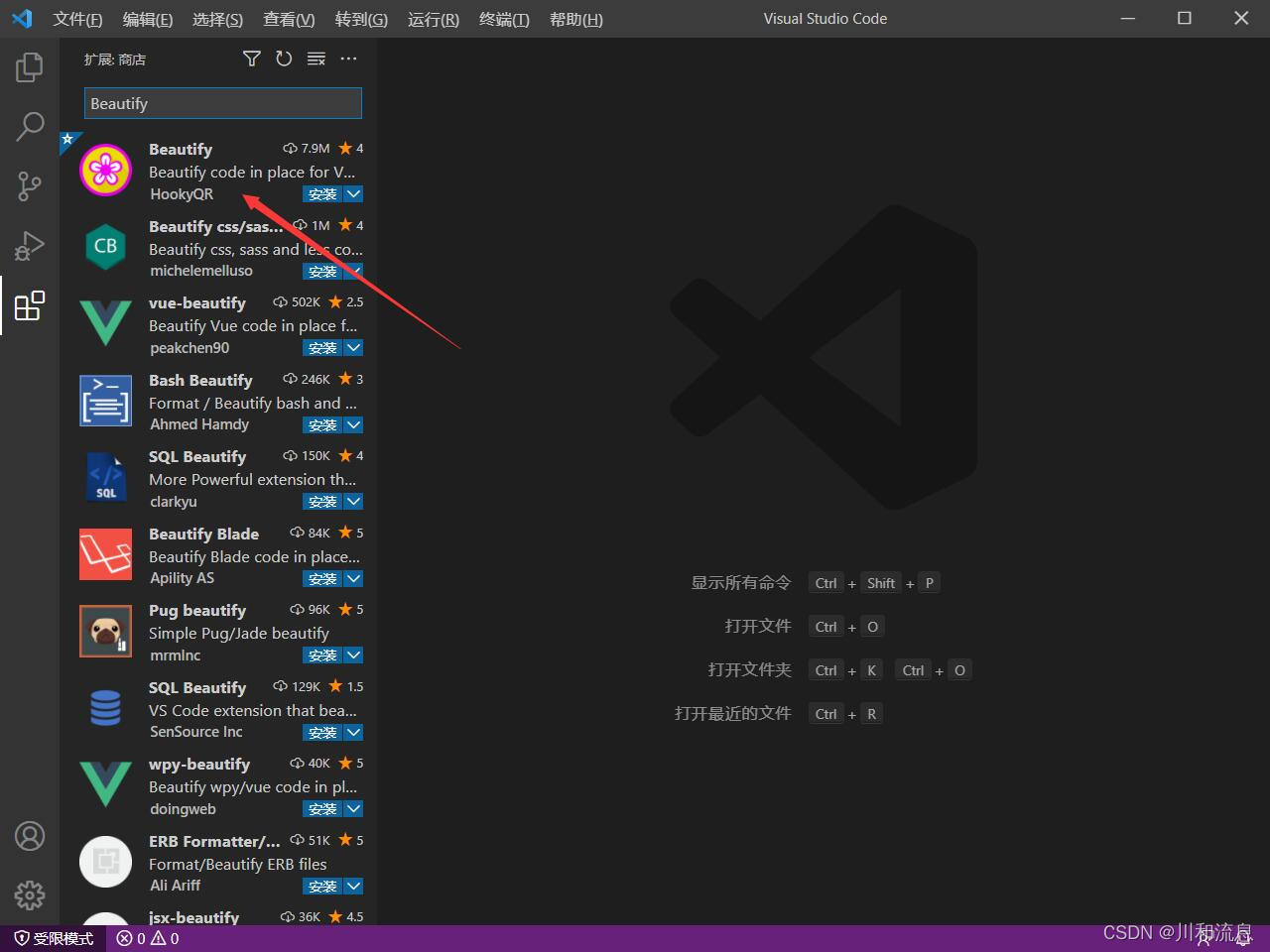Open the Extensions view icon

coord(30,305)
